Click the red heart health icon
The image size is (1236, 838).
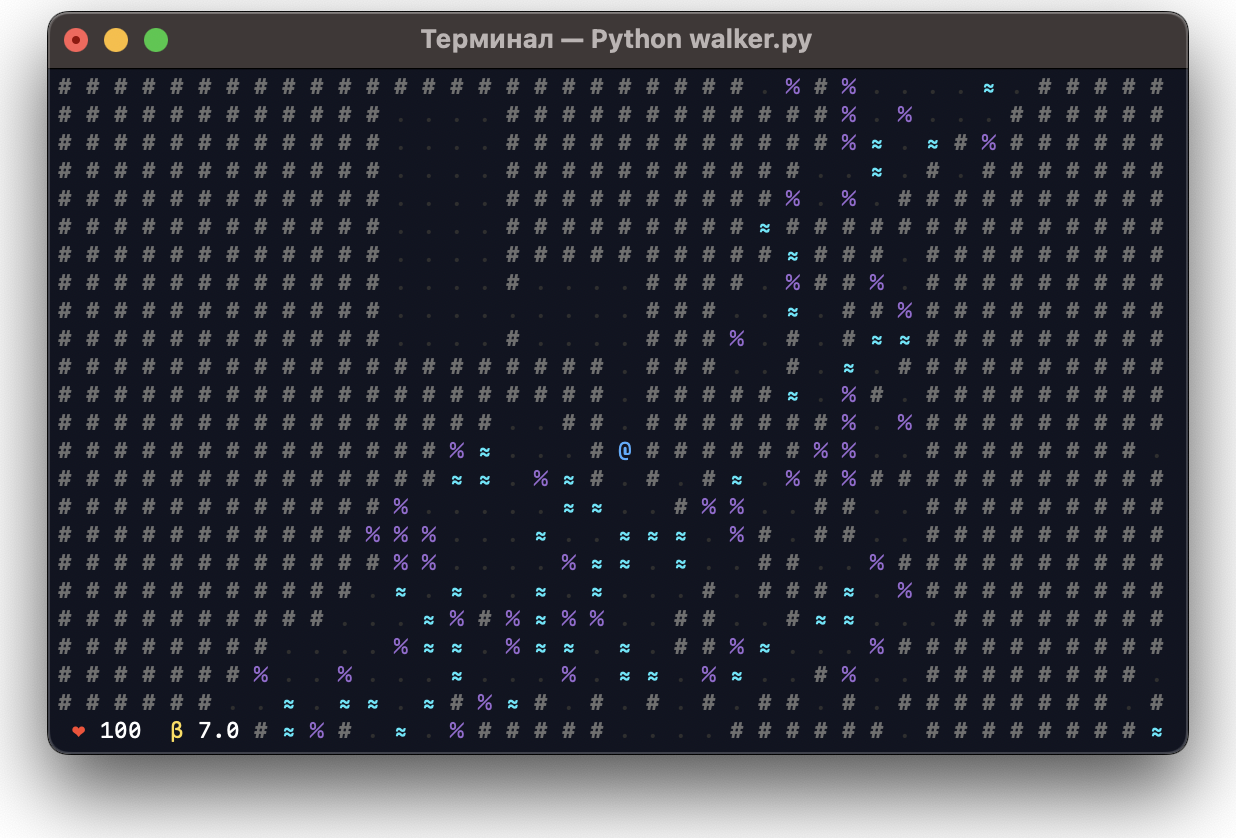(79, 732)
